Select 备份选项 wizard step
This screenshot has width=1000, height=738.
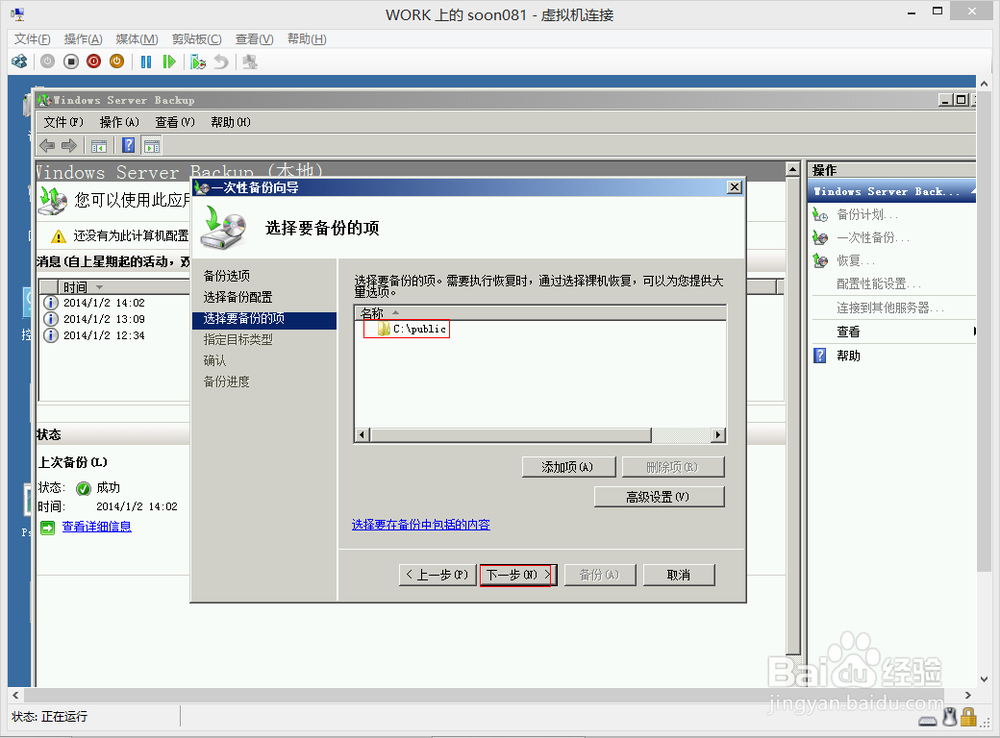point(226,276)
